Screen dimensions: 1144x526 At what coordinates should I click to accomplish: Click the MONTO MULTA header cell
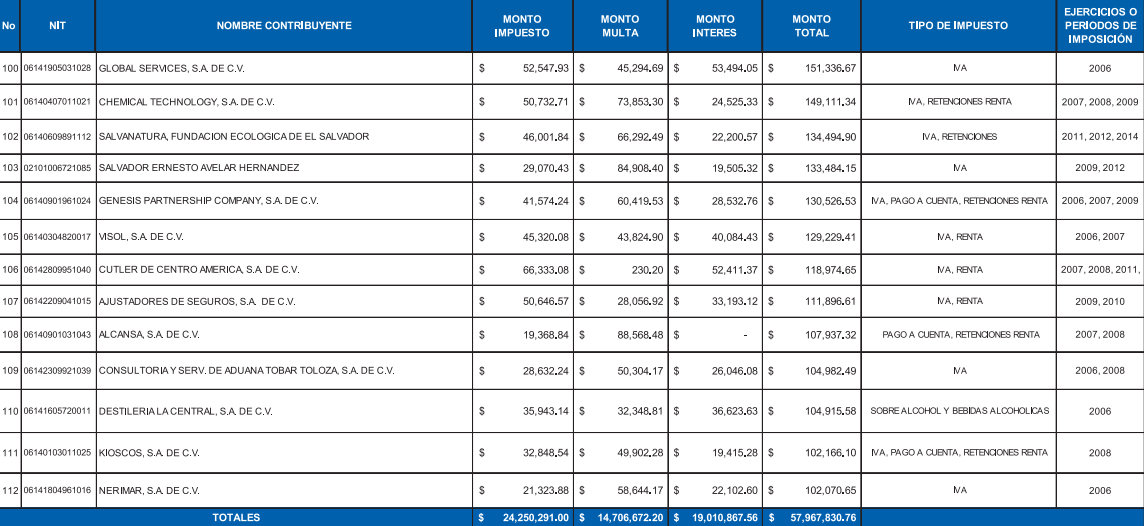(x=620, y=26)
